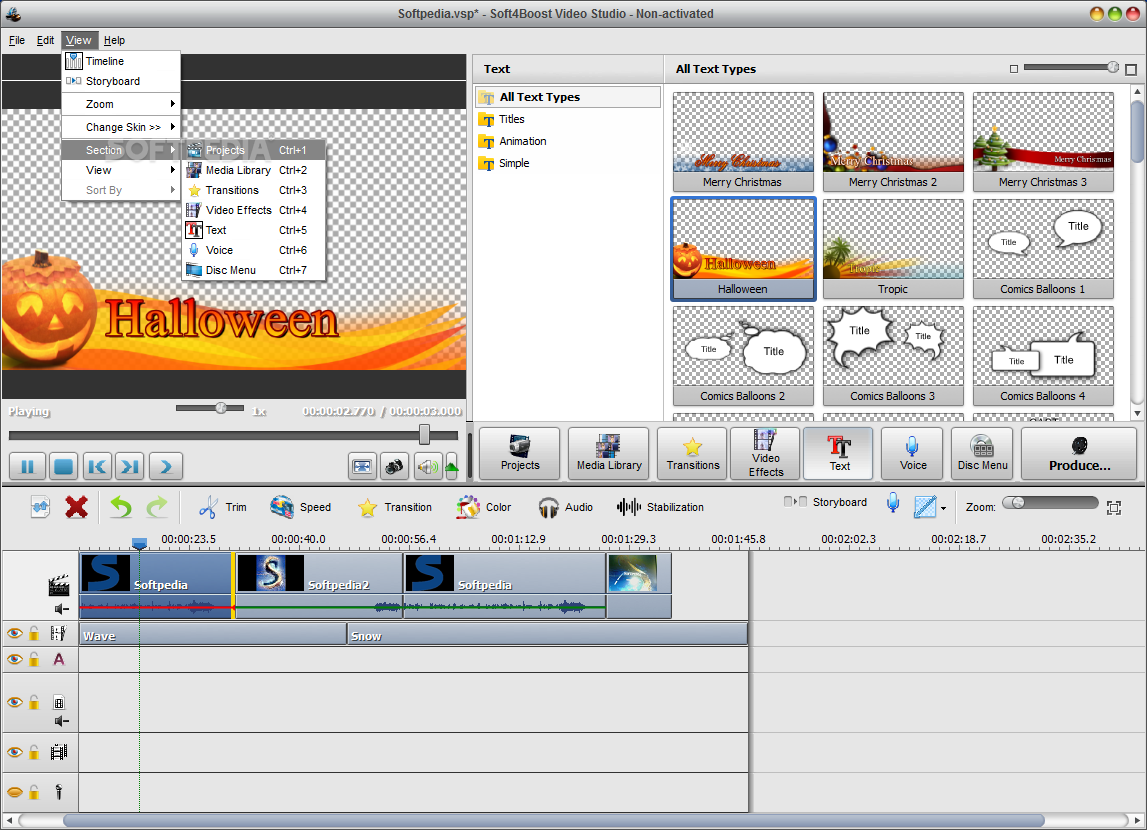
Task: Redo the last undone action
Action: (x=157, y=507)
